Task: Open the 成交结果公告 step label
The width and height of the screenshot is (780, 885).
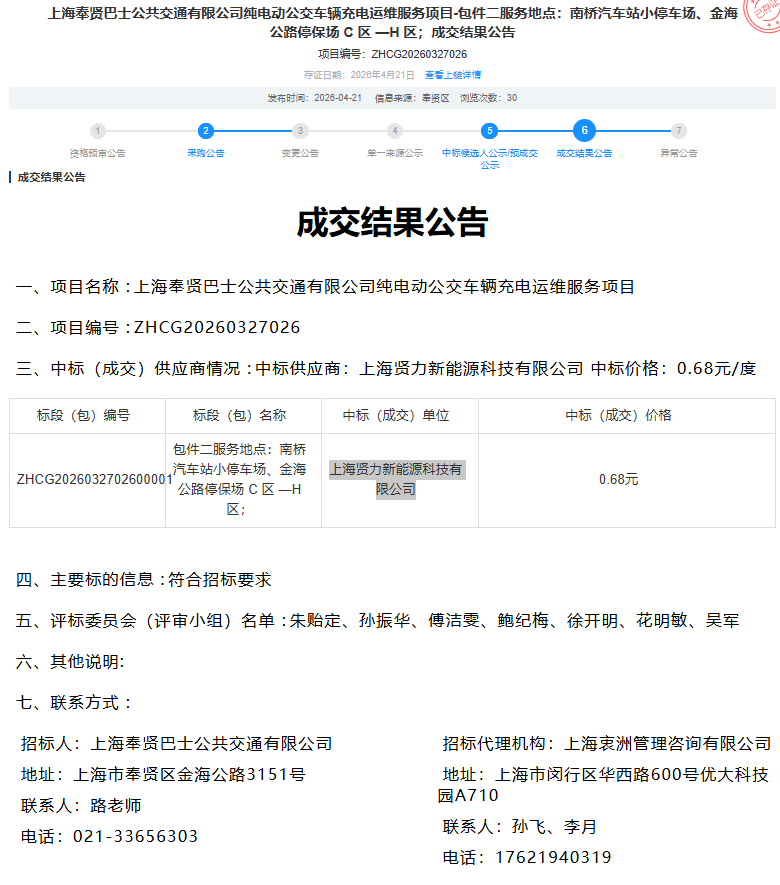Action: (584, 153)
